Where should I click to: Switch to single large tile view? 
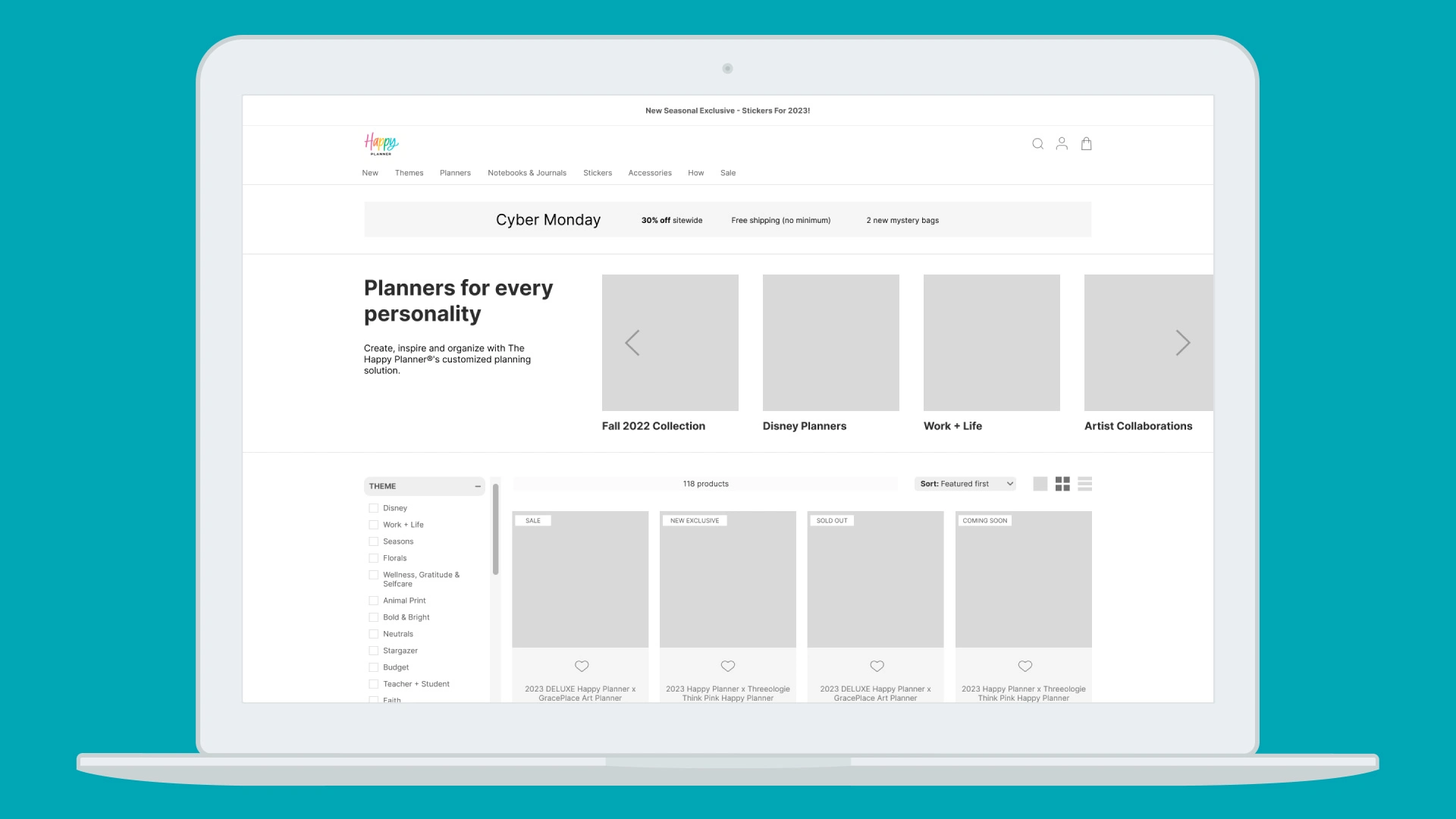1040,484
